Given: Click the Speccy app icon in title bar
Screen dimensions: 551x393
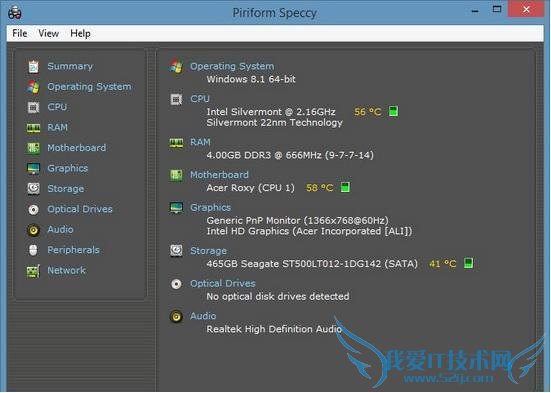Looking at the screenshot, I should tap(15, 12).
